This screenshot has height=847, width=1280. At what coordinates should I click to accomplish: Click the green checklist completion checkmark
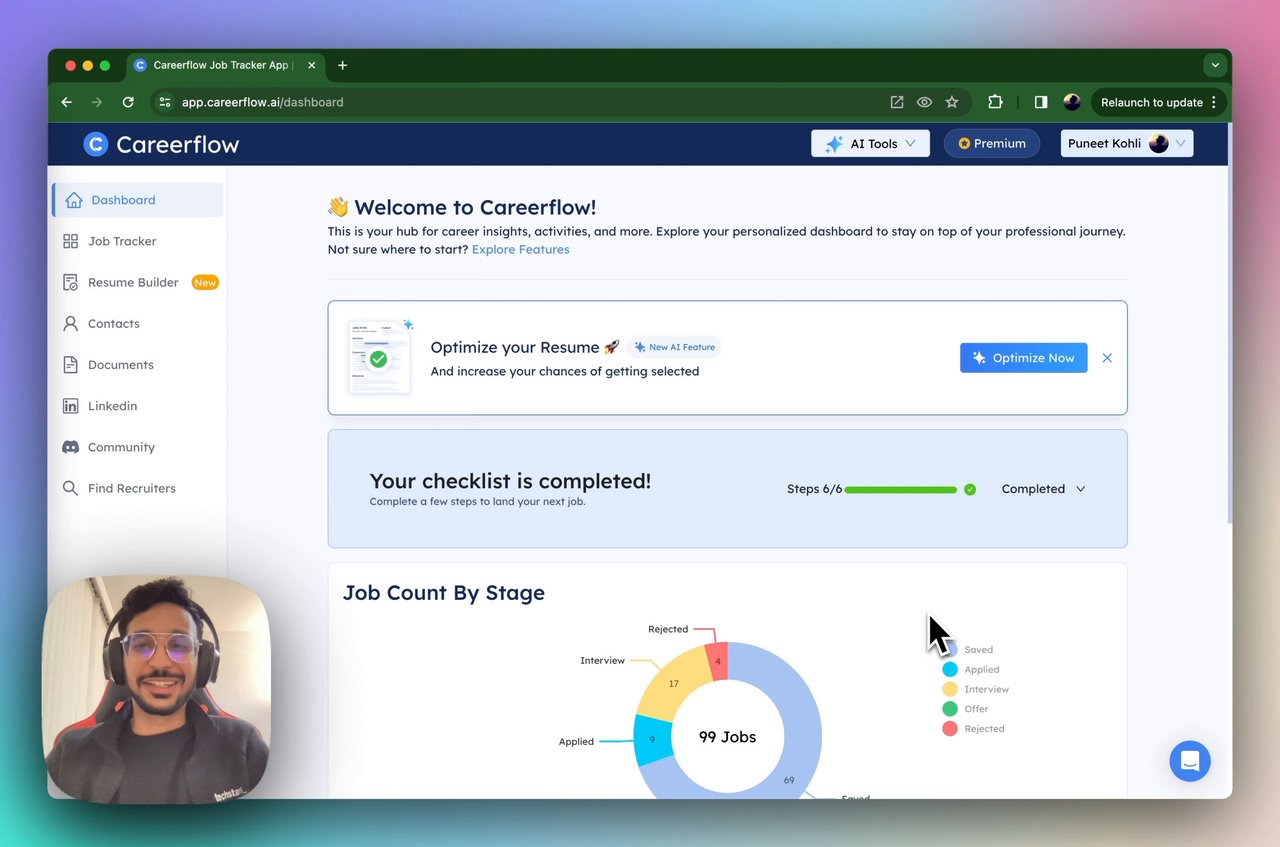tap(969, 490)
